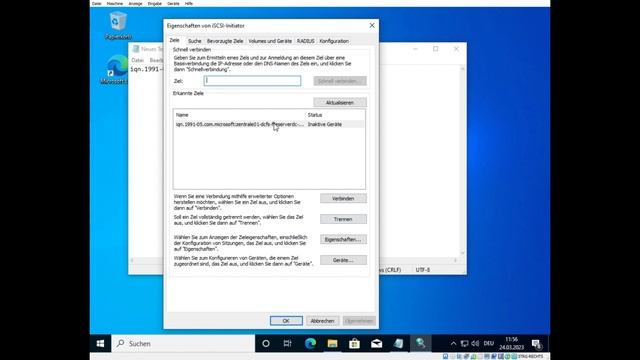Image resolution: width=640 pixels, height=360 pixels.
Task: Open the Anzeige menu
Action: 135,3
